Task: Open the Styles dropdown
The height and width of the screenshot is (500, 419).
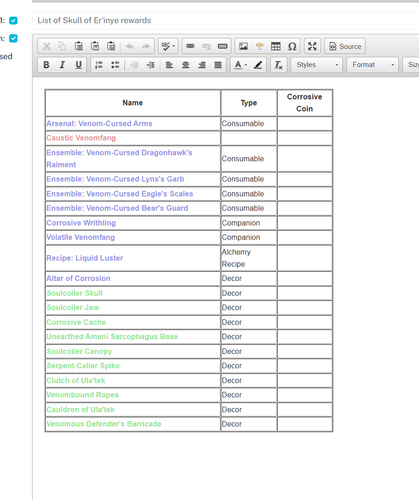Action: 317,65
